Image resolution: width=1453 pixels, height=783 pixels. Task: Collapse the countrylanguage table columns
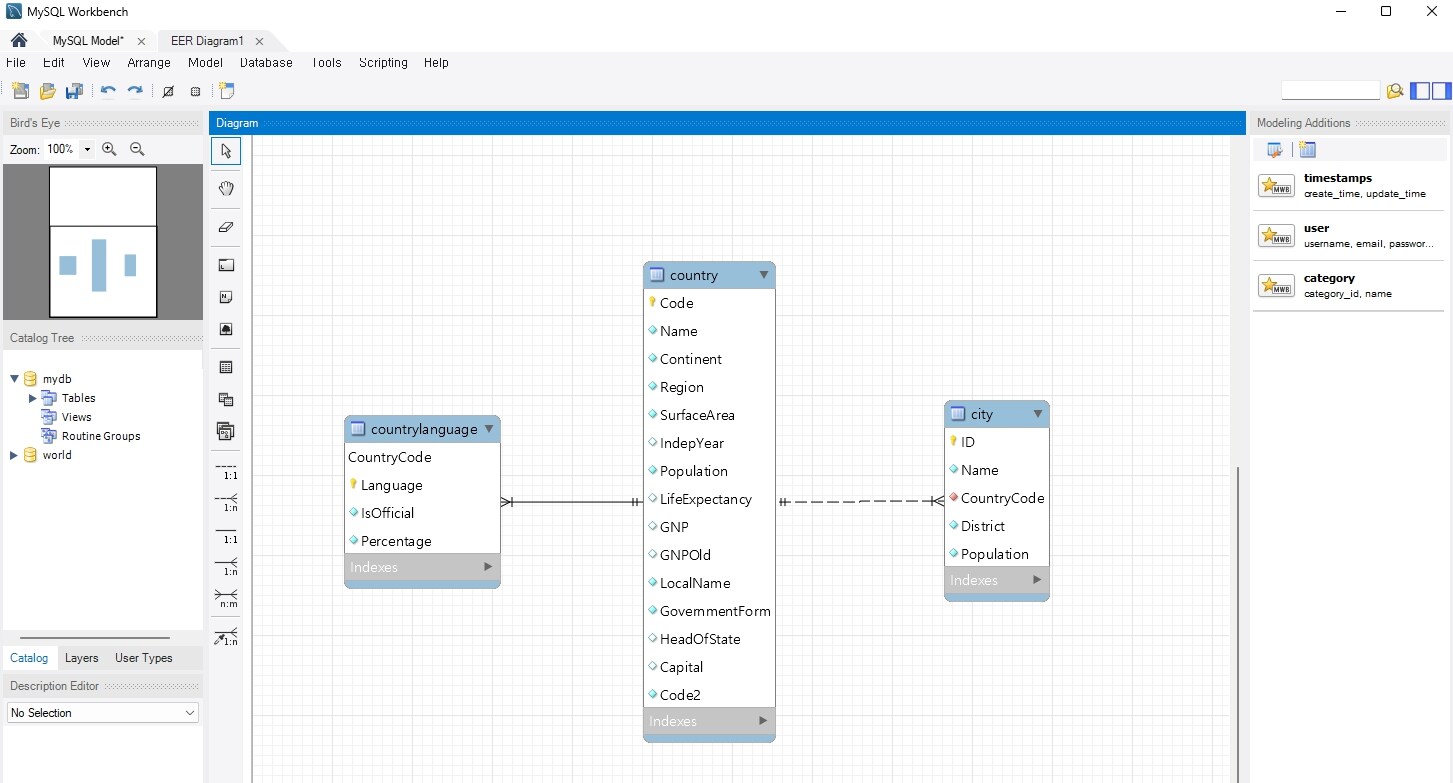tap(489, 429)
